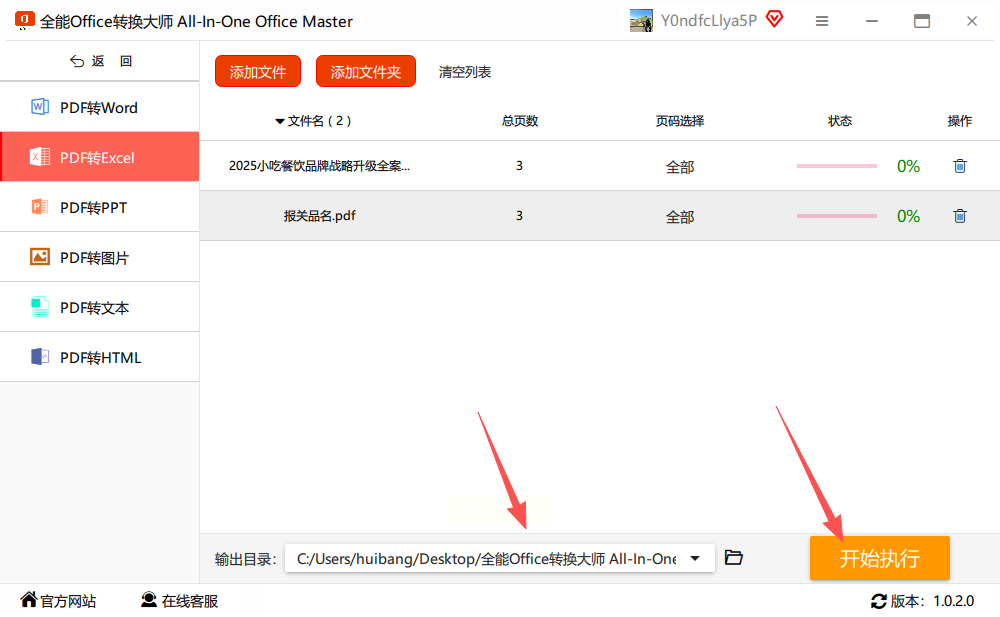Click the home icon next to 官方网站

point(29,600)
